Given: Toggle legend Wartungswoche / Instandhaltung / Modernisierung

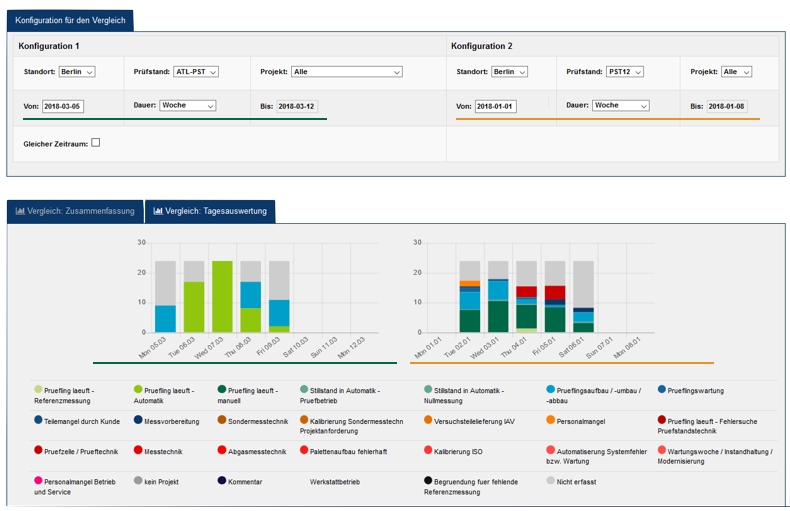Looking at the screenshot, I should (715, 456).
